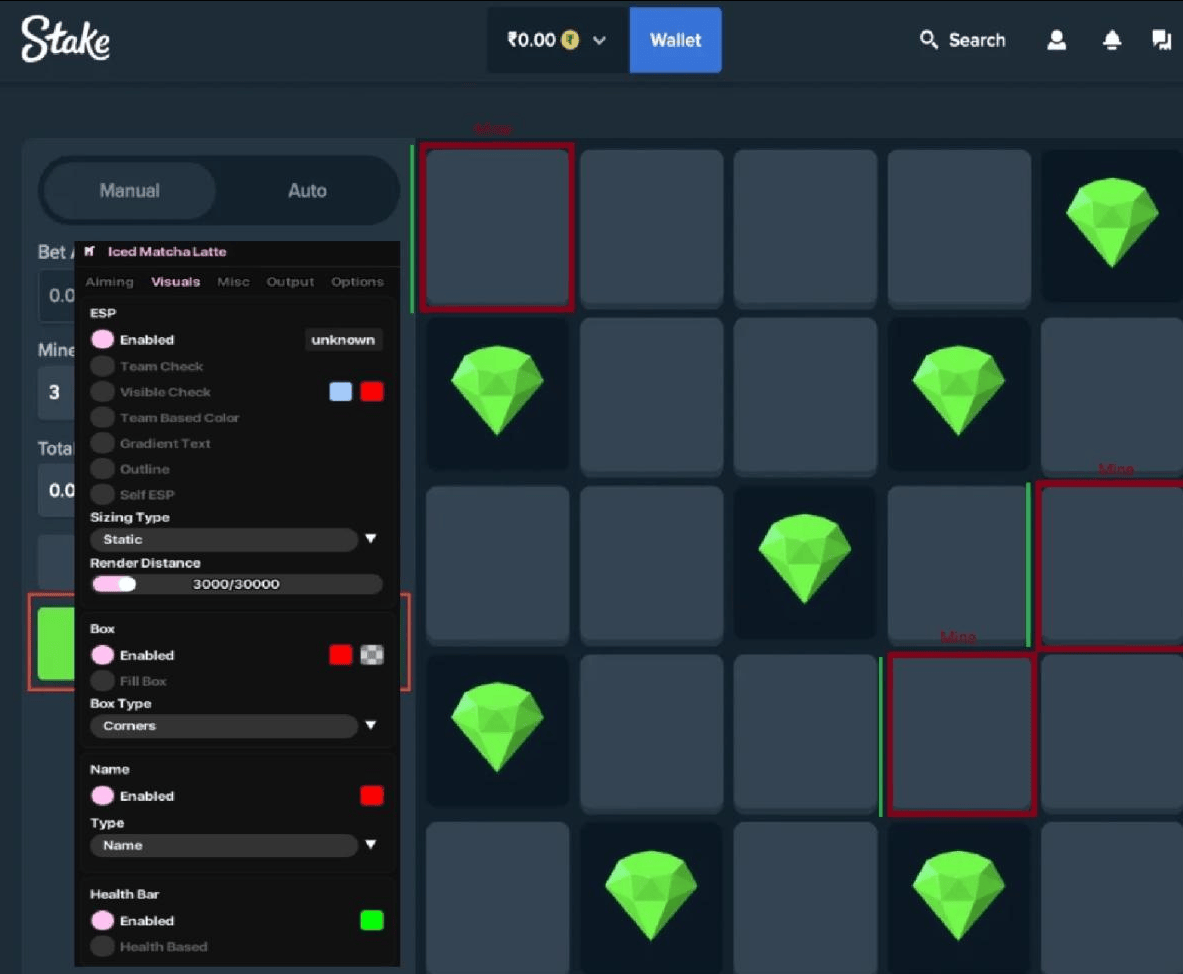Toggle Health Bar Enabled
Image resolution: width=1183 pixels, height=974 pixels.
tap(103, 920)
